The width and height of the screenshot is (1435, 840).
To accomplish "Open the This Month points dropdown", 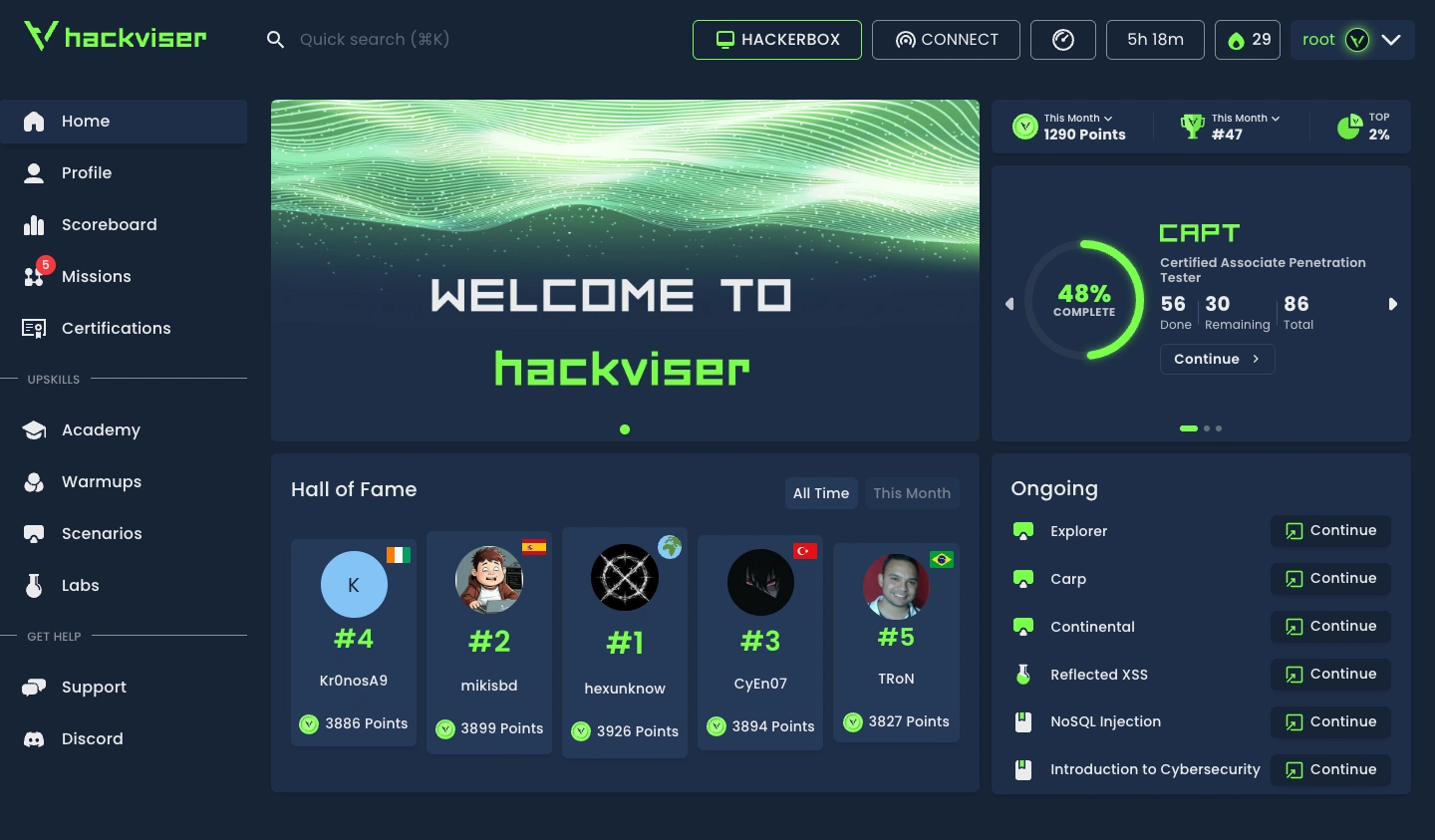I will (1077, 118).
